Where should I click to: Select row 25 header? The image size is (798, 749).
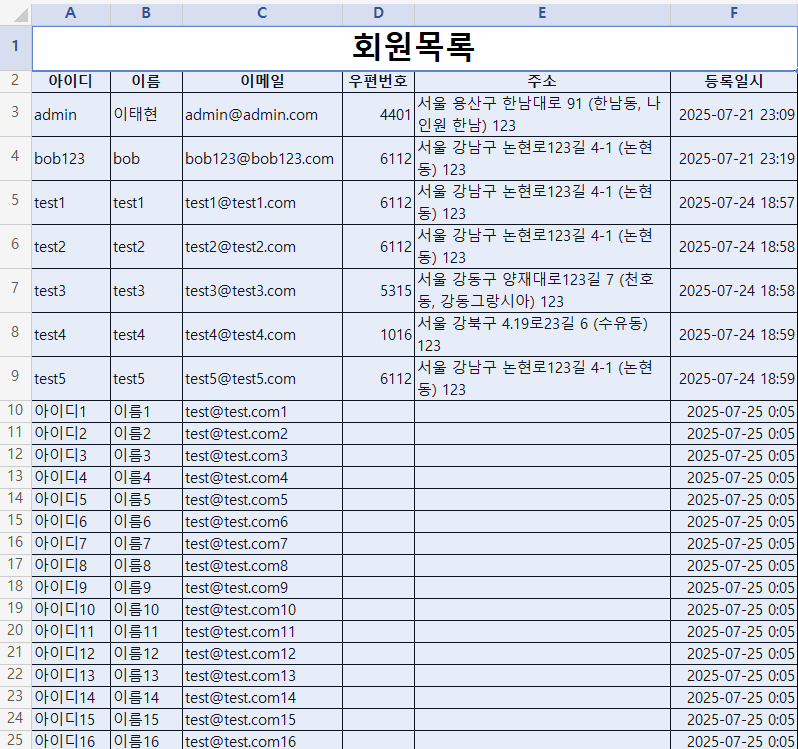[15, 740]
